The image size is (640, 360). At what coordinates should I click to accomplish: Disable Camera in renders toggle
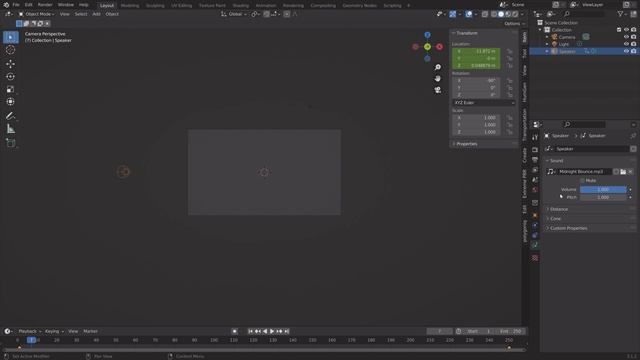pos(633,37)
